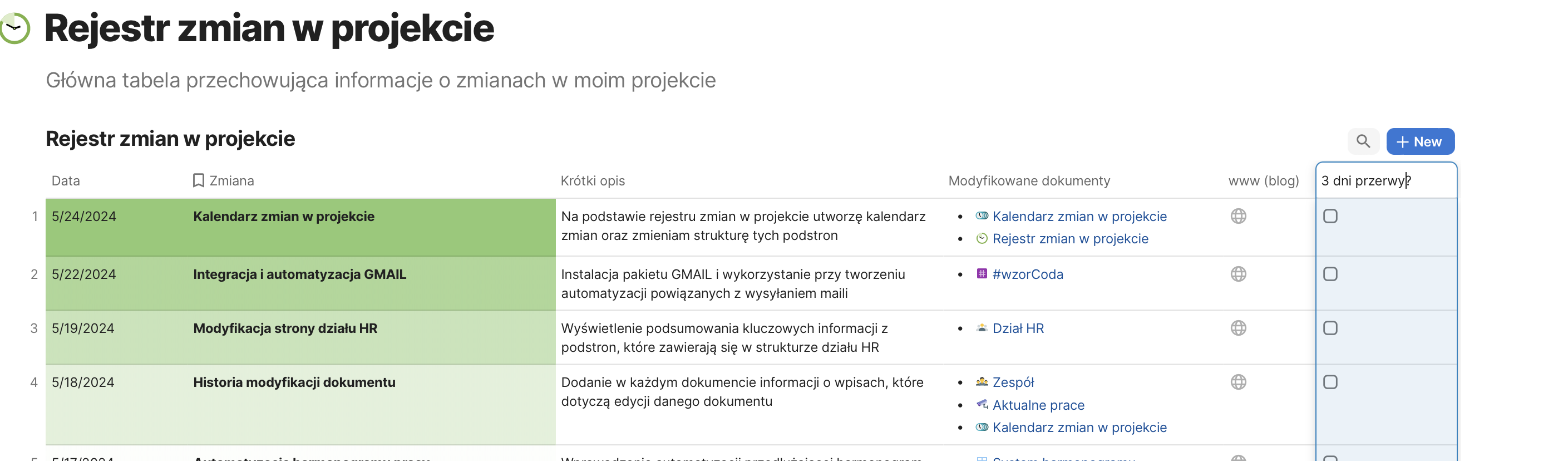This screenshot has height=461, width=1568.
Task: Click globe icon in Modyfikacja strony row
Action: 1238,328
